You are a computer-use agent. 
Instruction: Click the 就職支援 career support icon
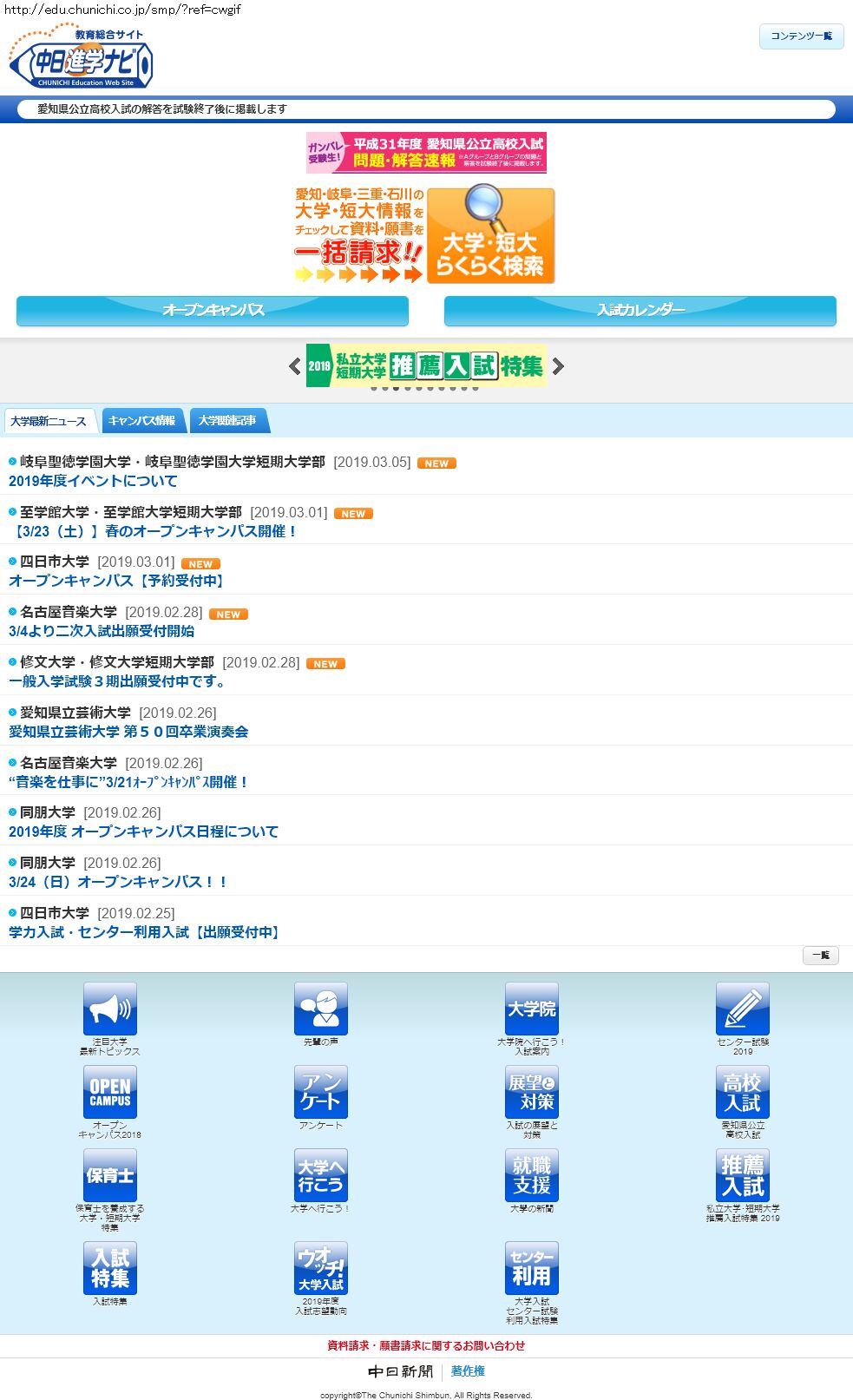[531, 1175]
